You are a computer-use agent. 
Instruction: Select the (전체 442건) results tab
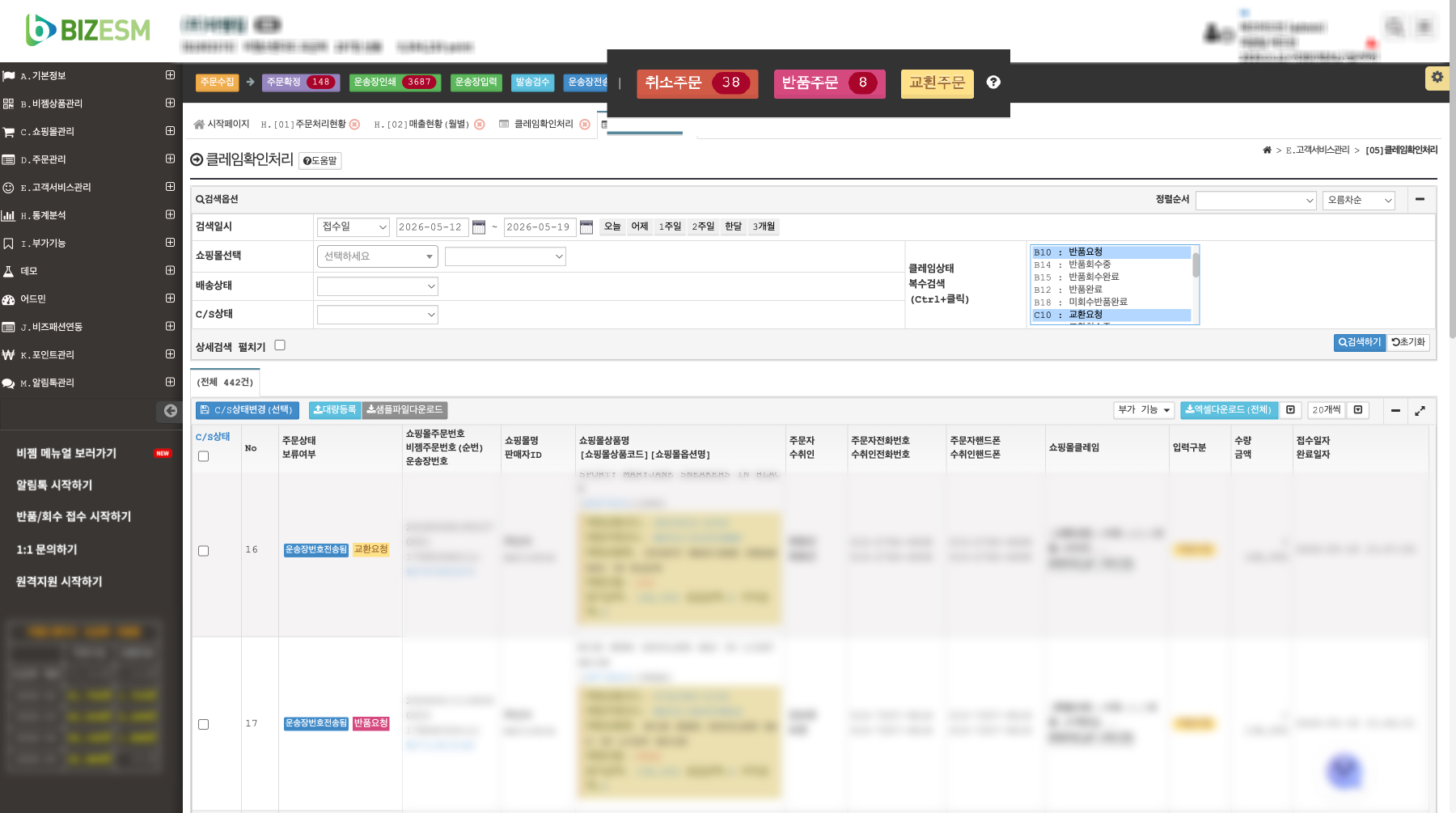[226, 383]
